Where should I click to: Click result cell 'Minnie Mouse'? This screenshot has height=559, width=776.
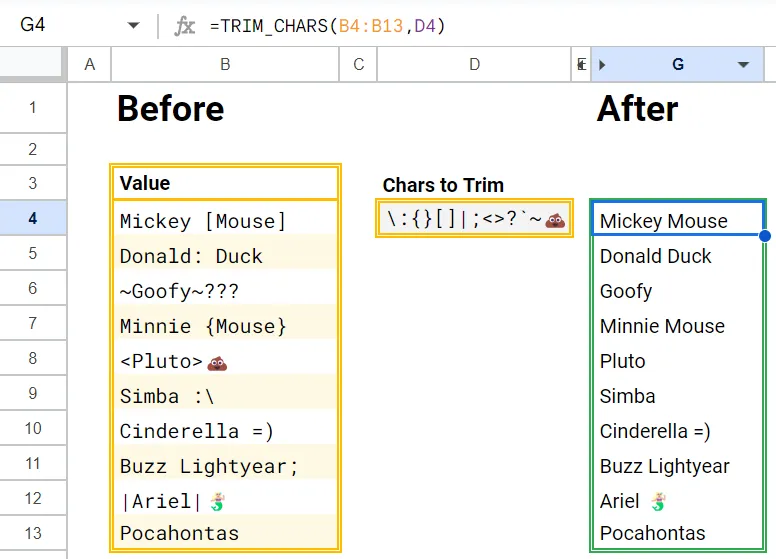pos(678,323)
